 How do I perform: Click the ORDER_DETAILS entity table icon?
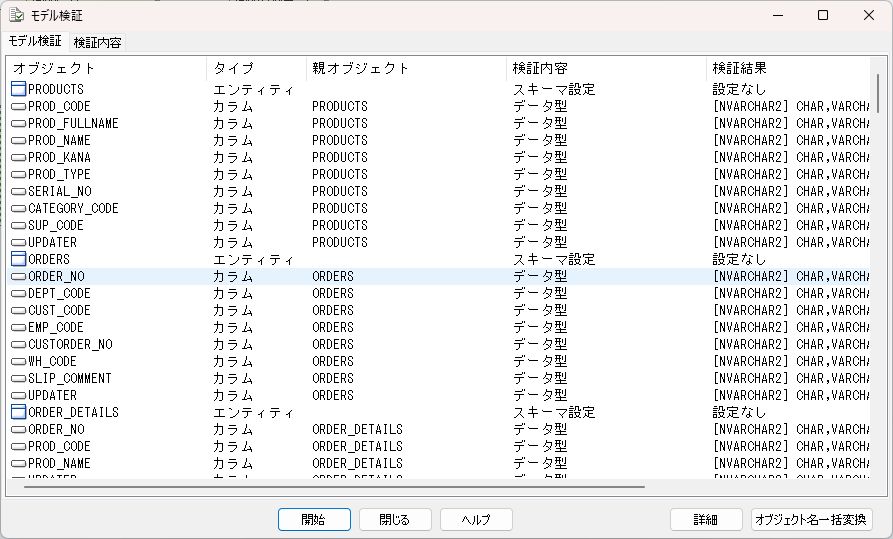pyautogui.click(x=19, y=412)
